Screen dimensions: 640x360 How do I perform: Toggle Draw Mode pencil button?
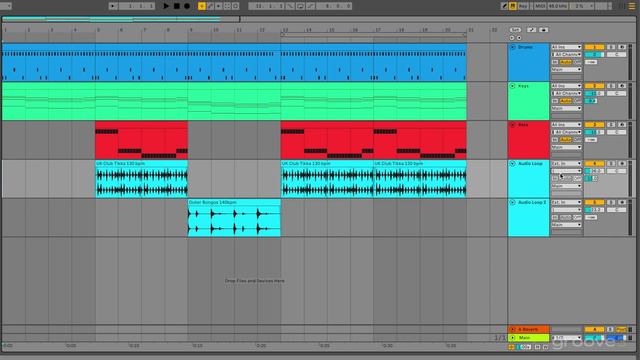(x=504, y=6)
